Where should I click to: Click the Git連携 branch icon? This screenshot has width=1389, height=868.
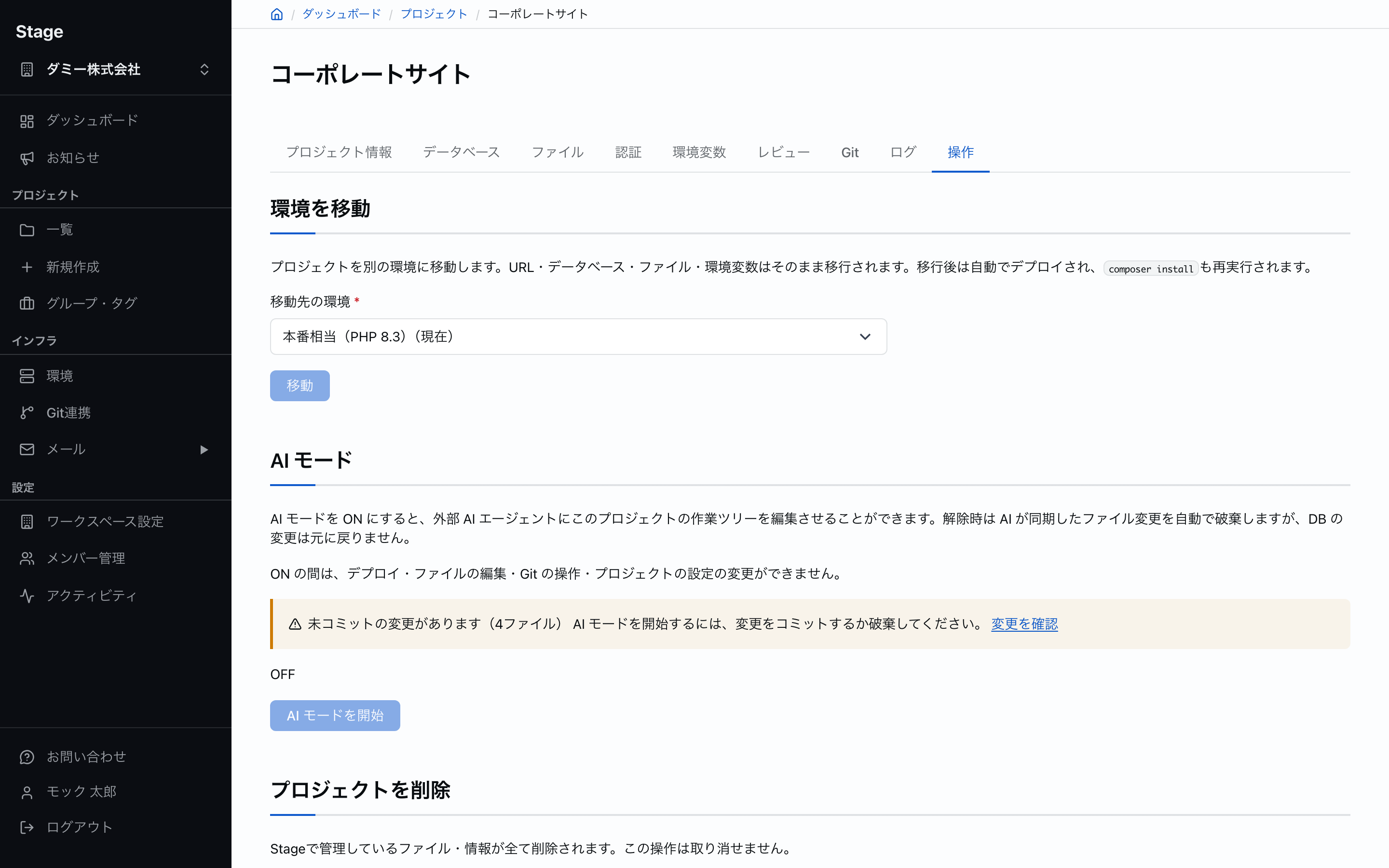click(27, 413)
